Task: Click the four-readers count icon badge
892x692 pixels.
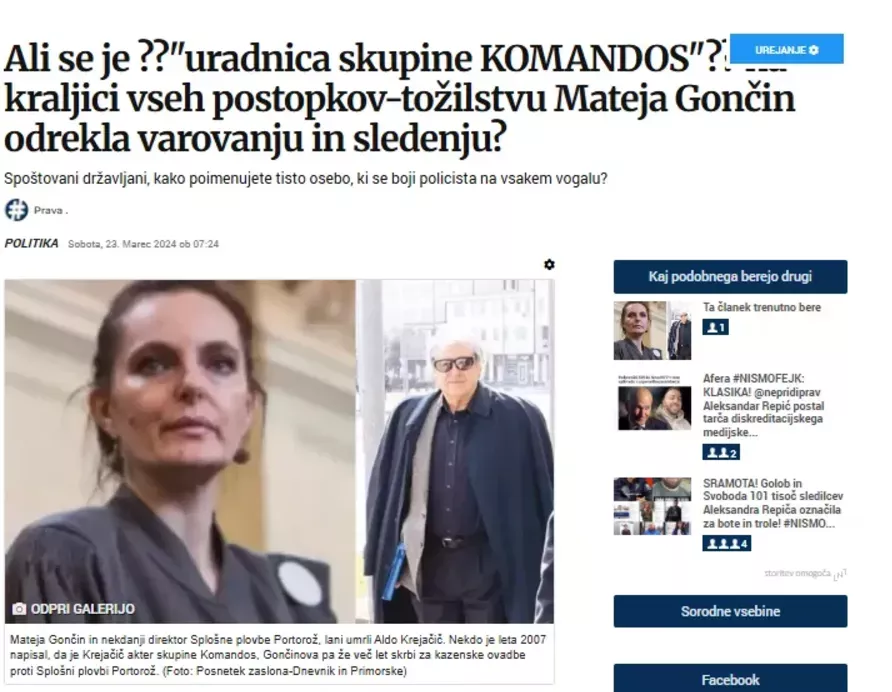Action: [726, 543]
